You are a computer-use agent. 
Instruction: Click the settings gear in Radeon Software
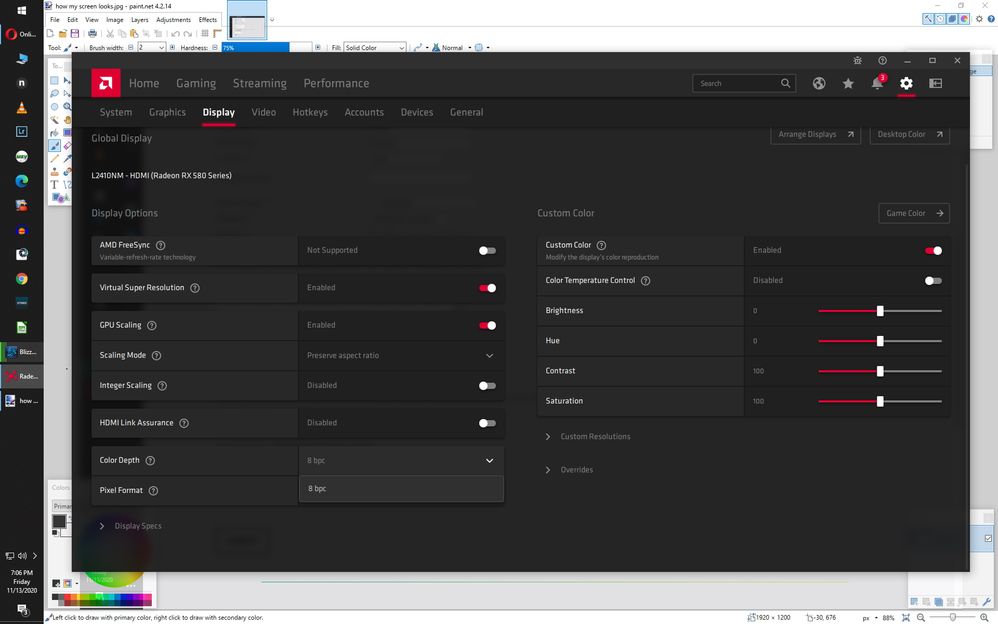[x=906, y=83]
